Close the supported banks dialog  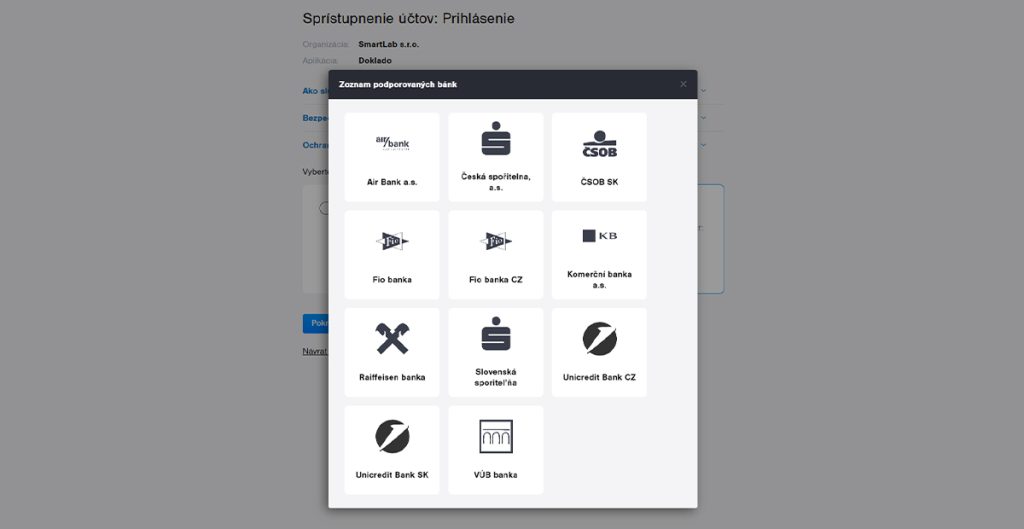(x=683, y=84)
